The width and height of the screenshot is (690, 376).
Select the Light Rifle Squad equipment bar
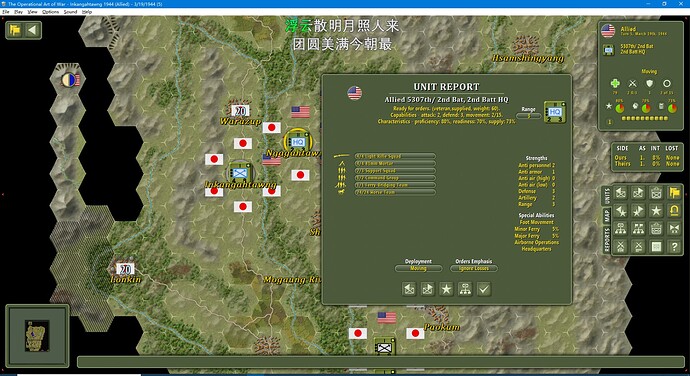395,156
